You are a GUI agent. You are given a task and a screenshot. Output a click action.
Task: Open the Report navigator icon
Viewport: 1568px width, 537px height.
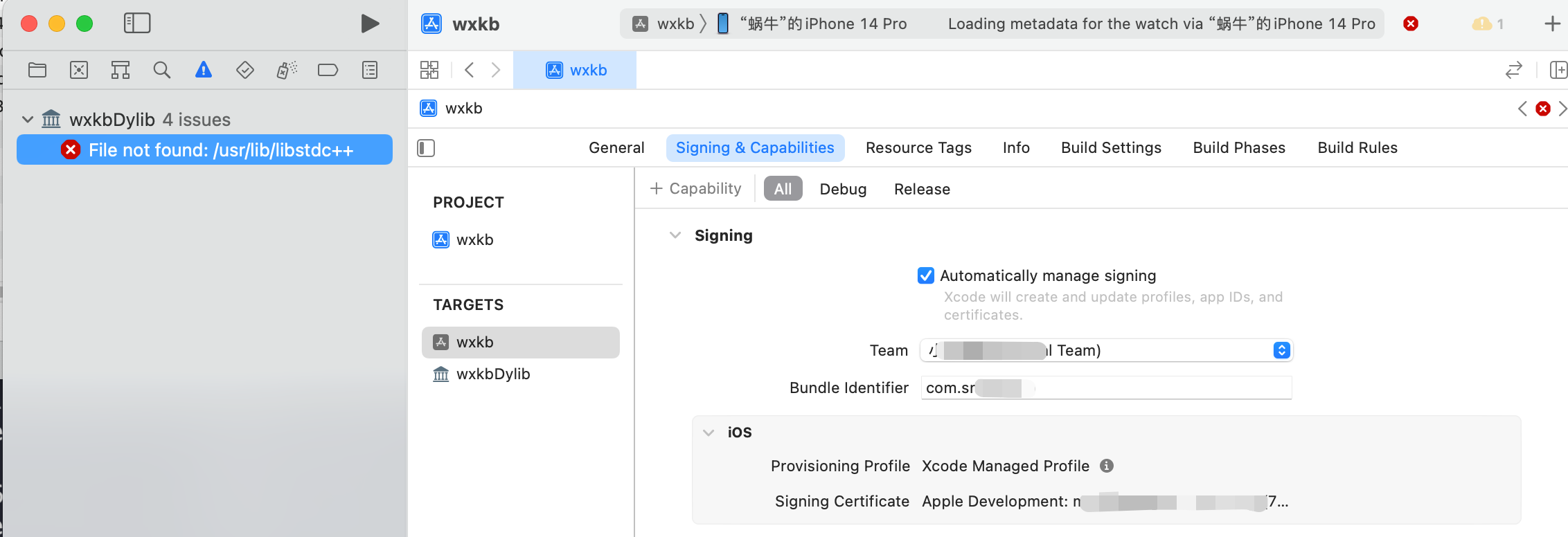370,70
